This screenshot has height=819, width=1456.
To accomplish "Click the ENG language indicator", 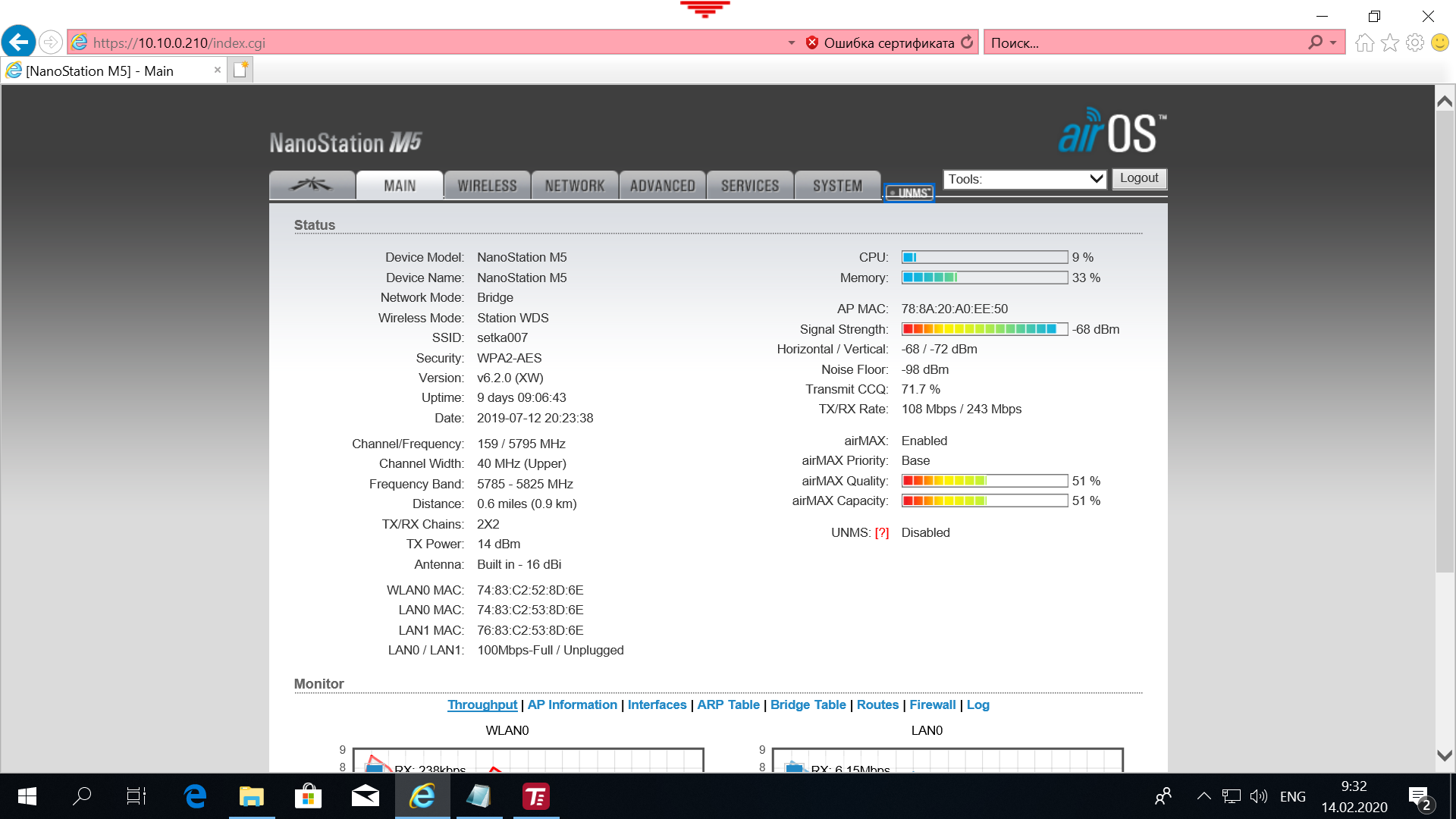I will 1293,796.
